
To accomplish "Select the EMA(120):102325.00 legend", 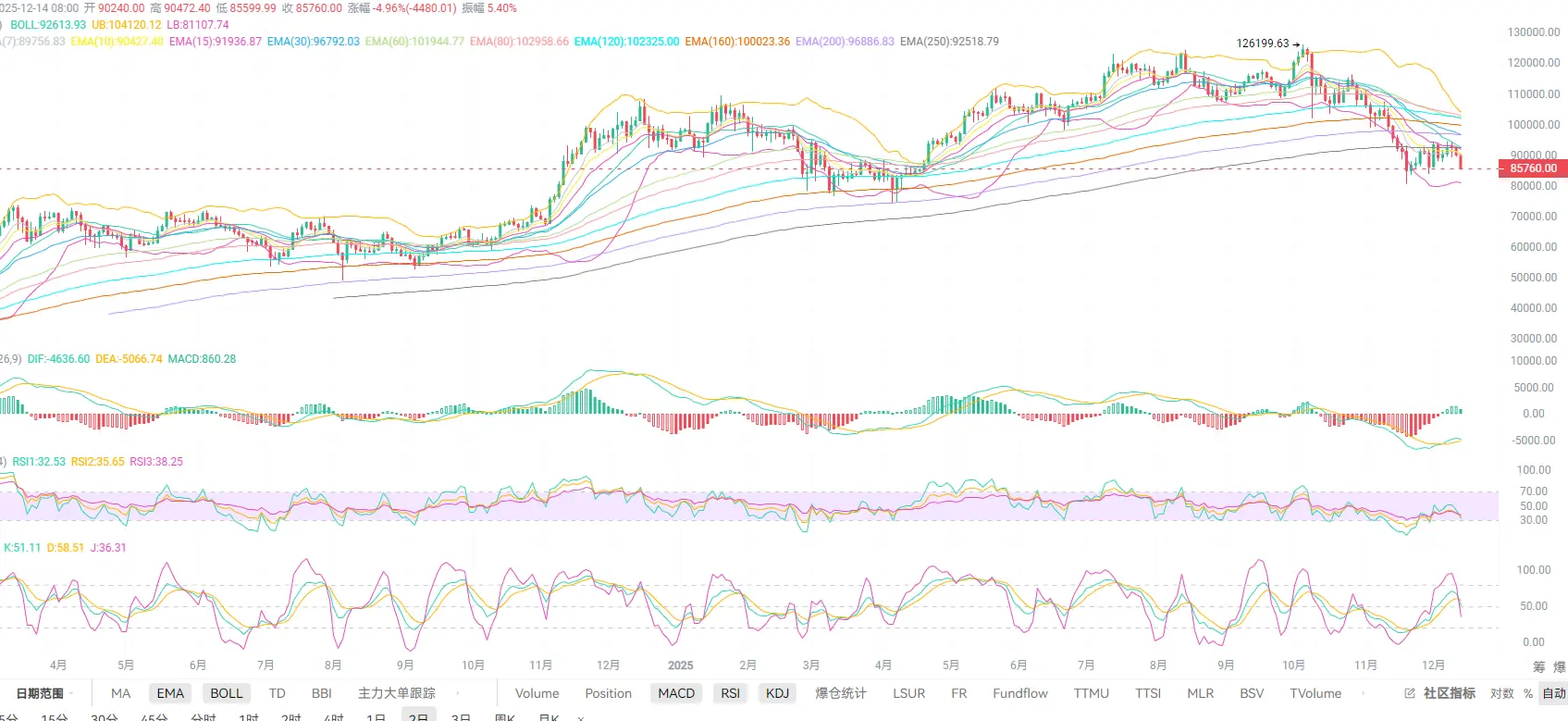I will click(627, 42).
